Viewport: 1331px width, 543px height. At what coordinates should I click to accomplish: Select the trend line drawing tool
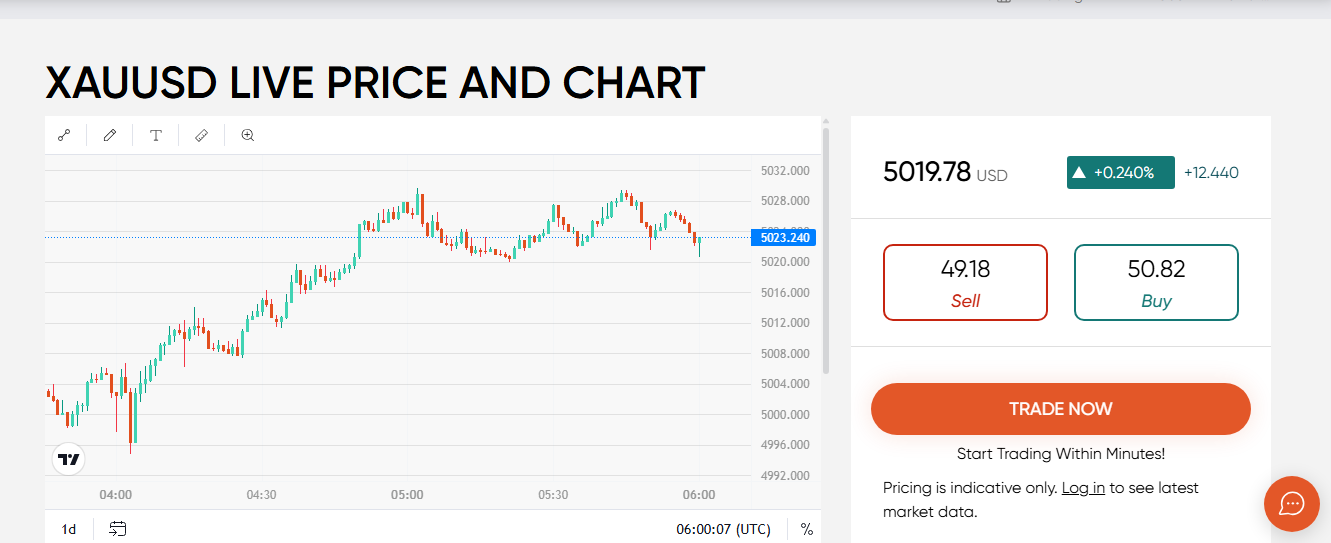point(64,135)
